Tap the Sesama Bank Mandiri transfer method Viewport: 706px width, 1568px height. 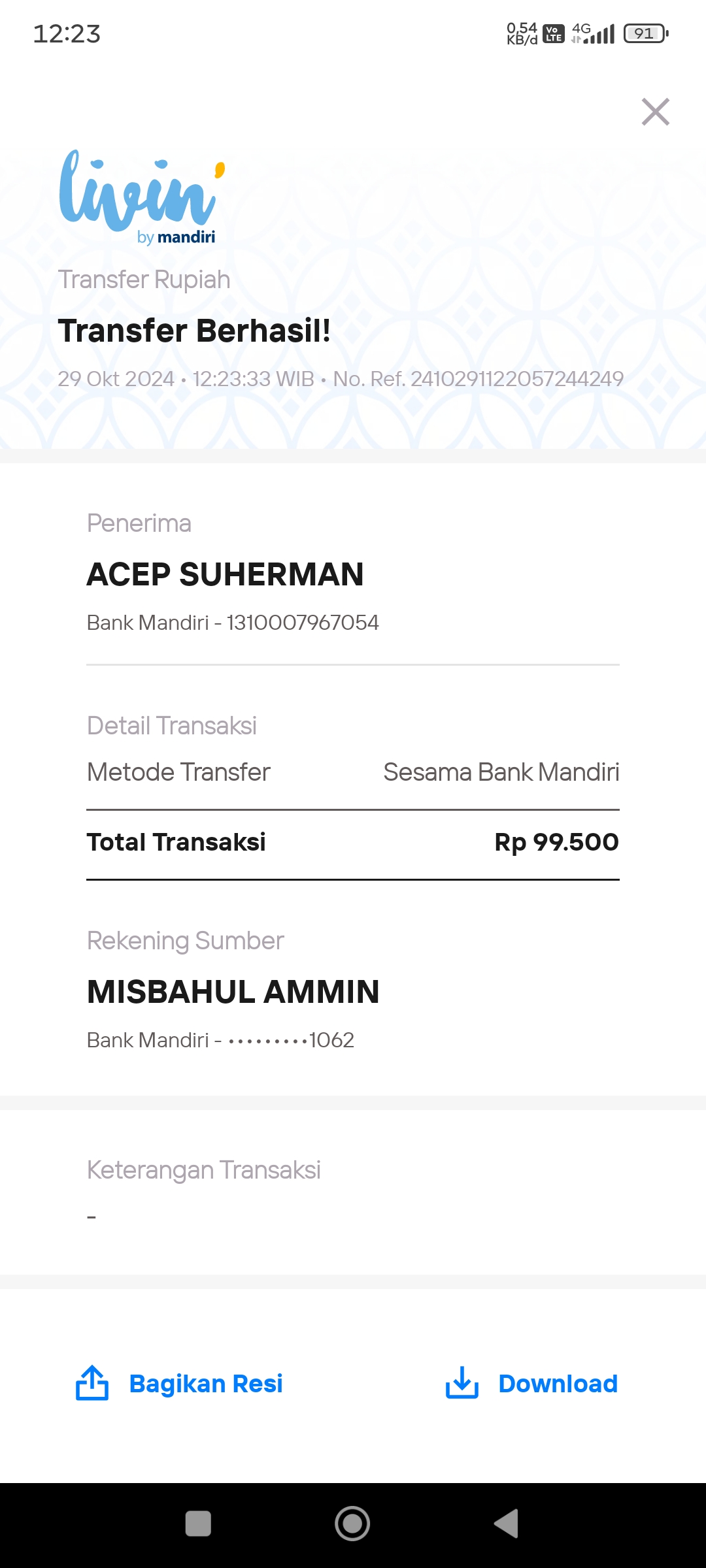(501, 772)
